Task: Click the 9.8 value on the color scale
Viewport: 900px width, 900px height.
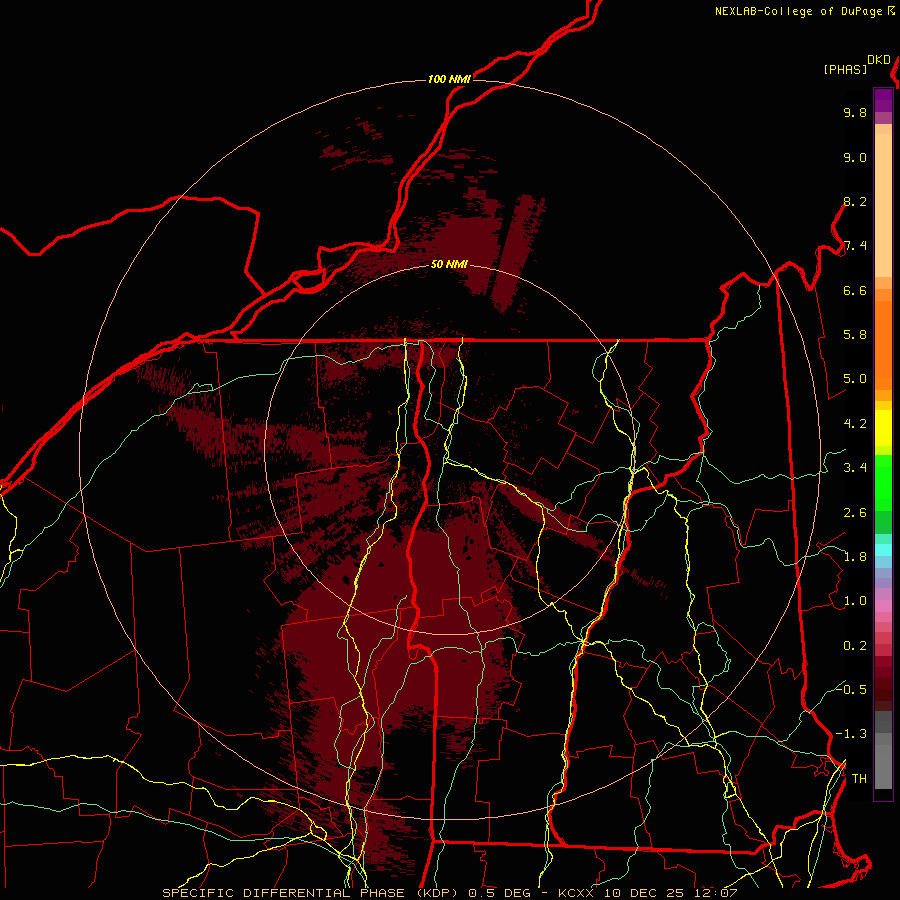Action: pyautogui.click(x=855, y=112)
